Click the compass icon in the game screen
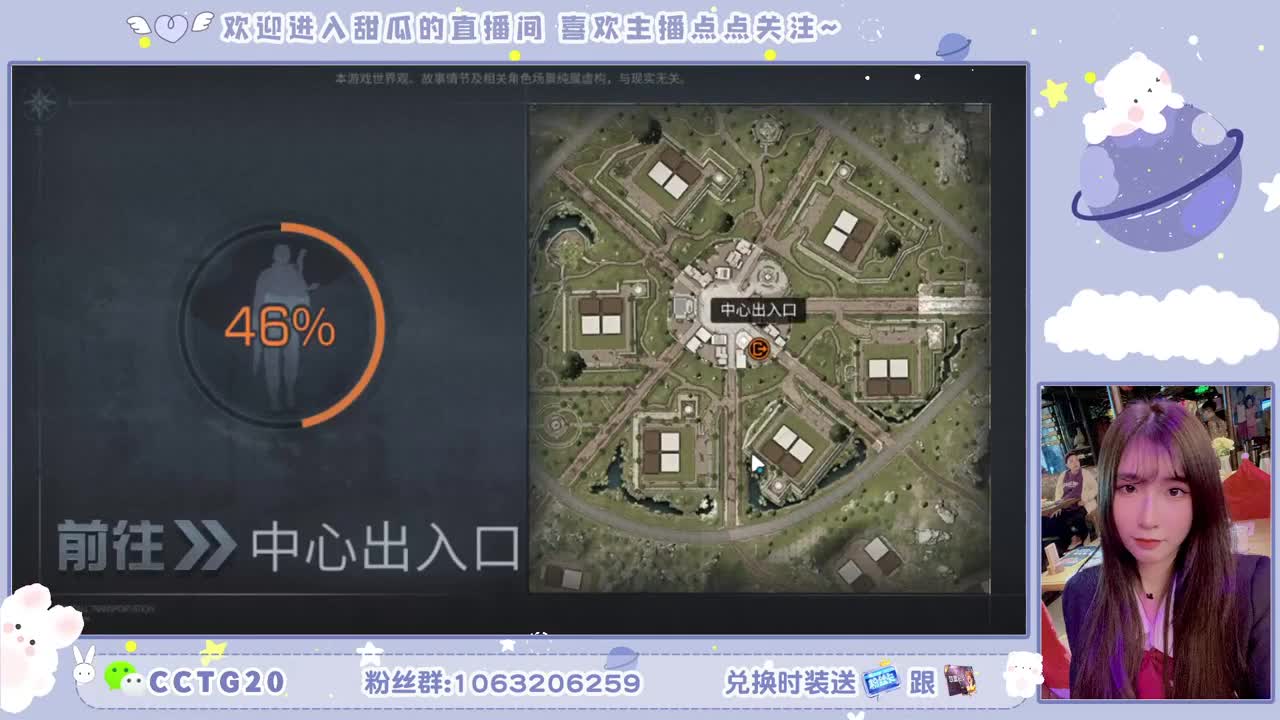 coord(40,102)
